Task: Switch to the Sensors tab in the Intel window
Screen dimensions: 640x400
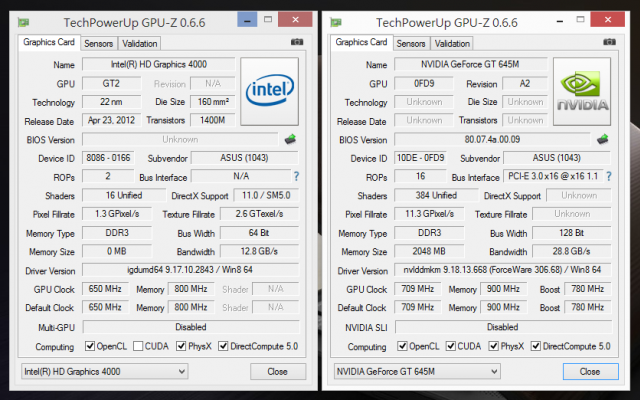Action: 98,44
